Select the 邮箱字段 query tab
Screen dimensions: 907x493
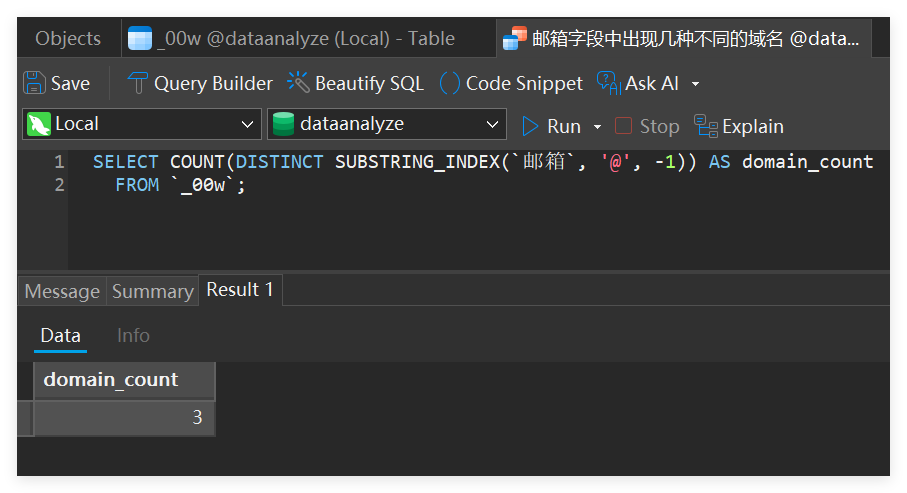(684, 39)
